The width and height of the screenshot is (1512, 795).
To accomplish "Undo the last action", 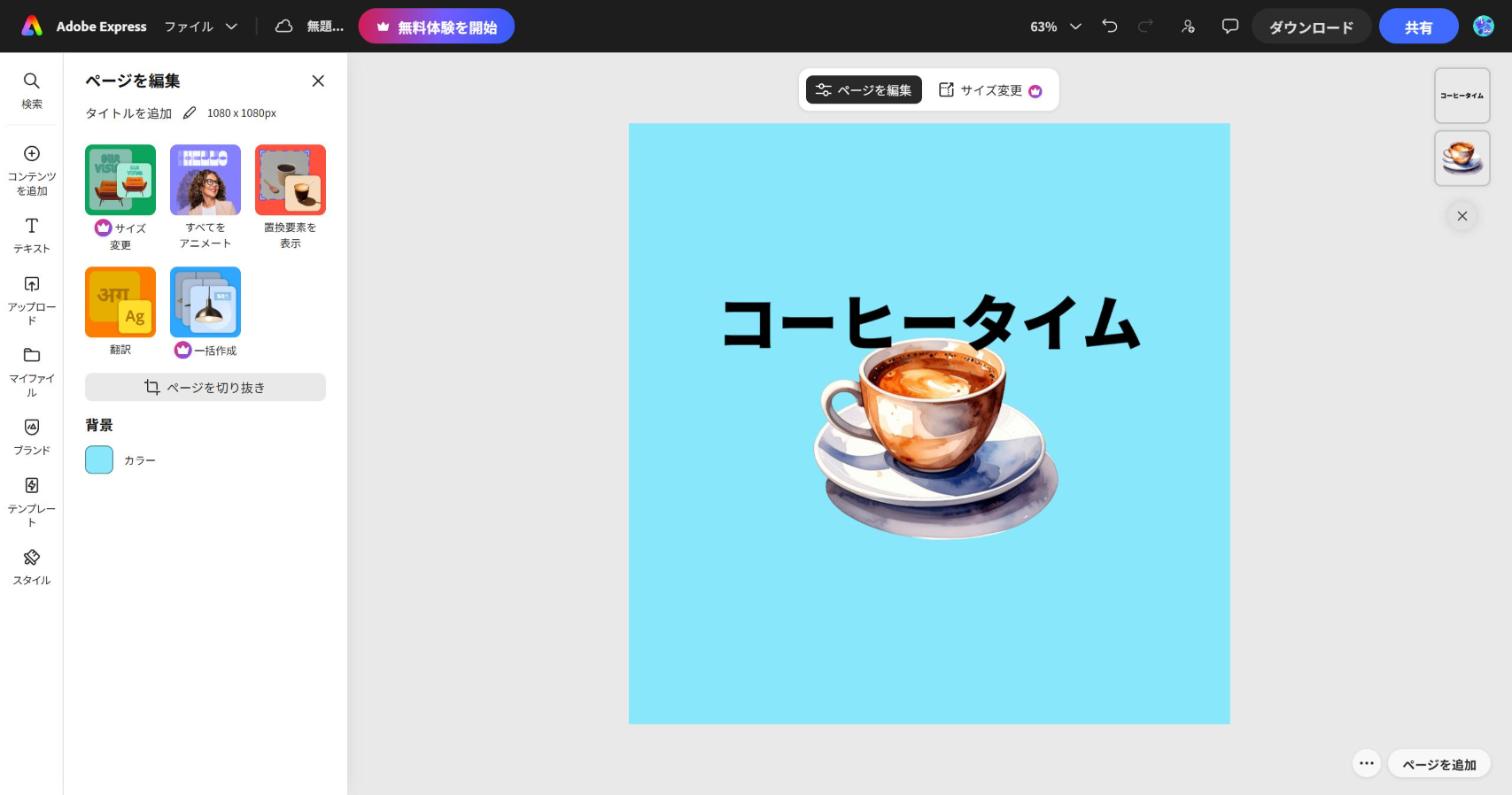I will 1109,26.
